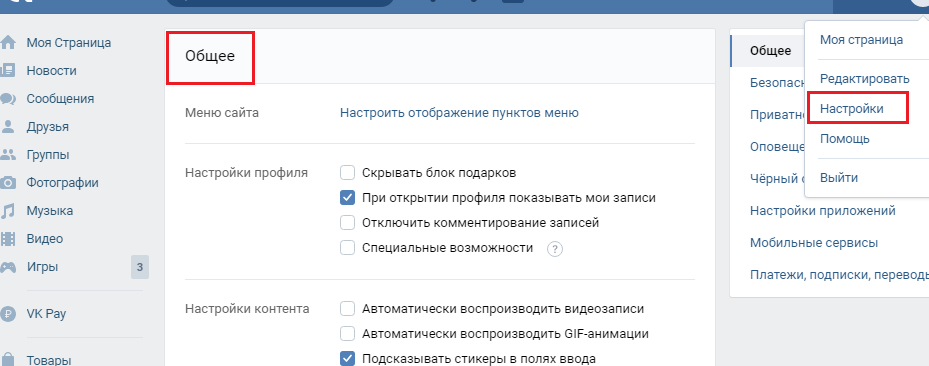Click the Группы people icon
Image resolution: width=929 pixels, height=366 pixels.
click(x=7, y=155)
